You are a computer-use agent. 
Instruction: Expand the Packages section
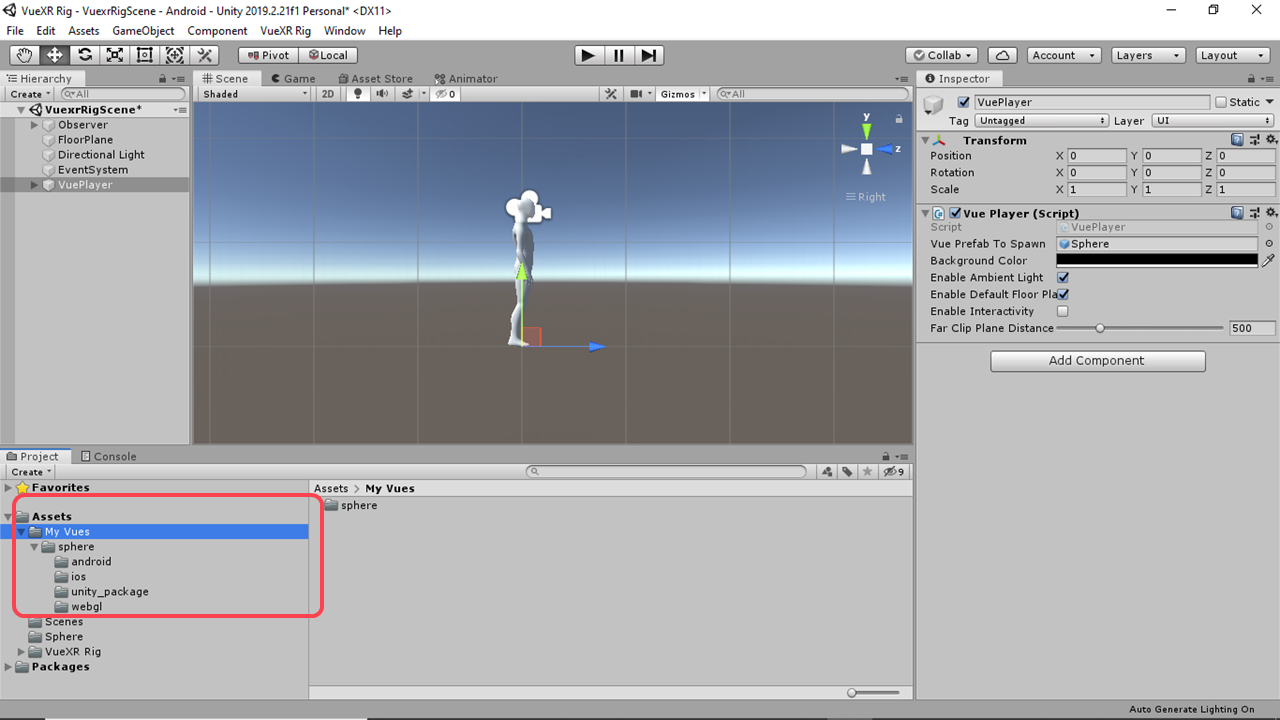[x=8, y=667]
